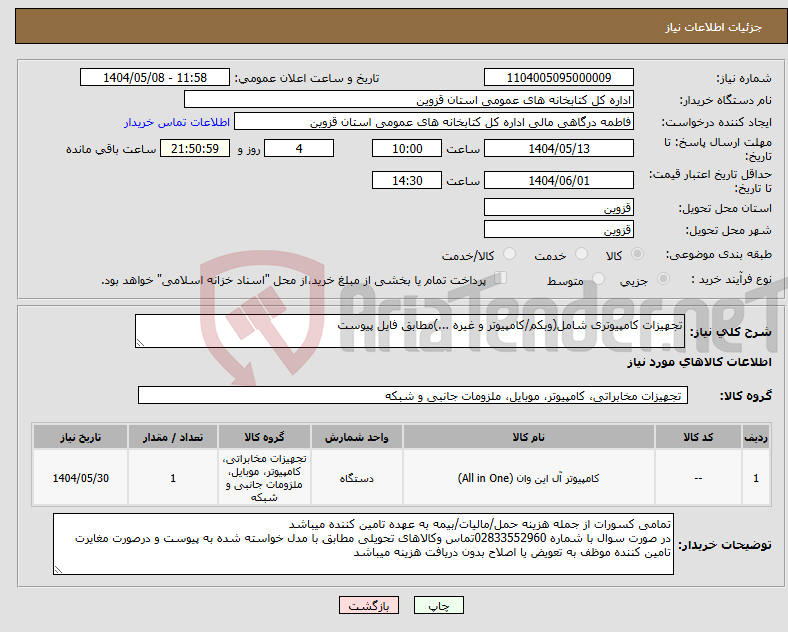Click the announcement date field 1404/05/08 - 11:58
This screenshot has height=632, width=788.
(x=155, y=77)
